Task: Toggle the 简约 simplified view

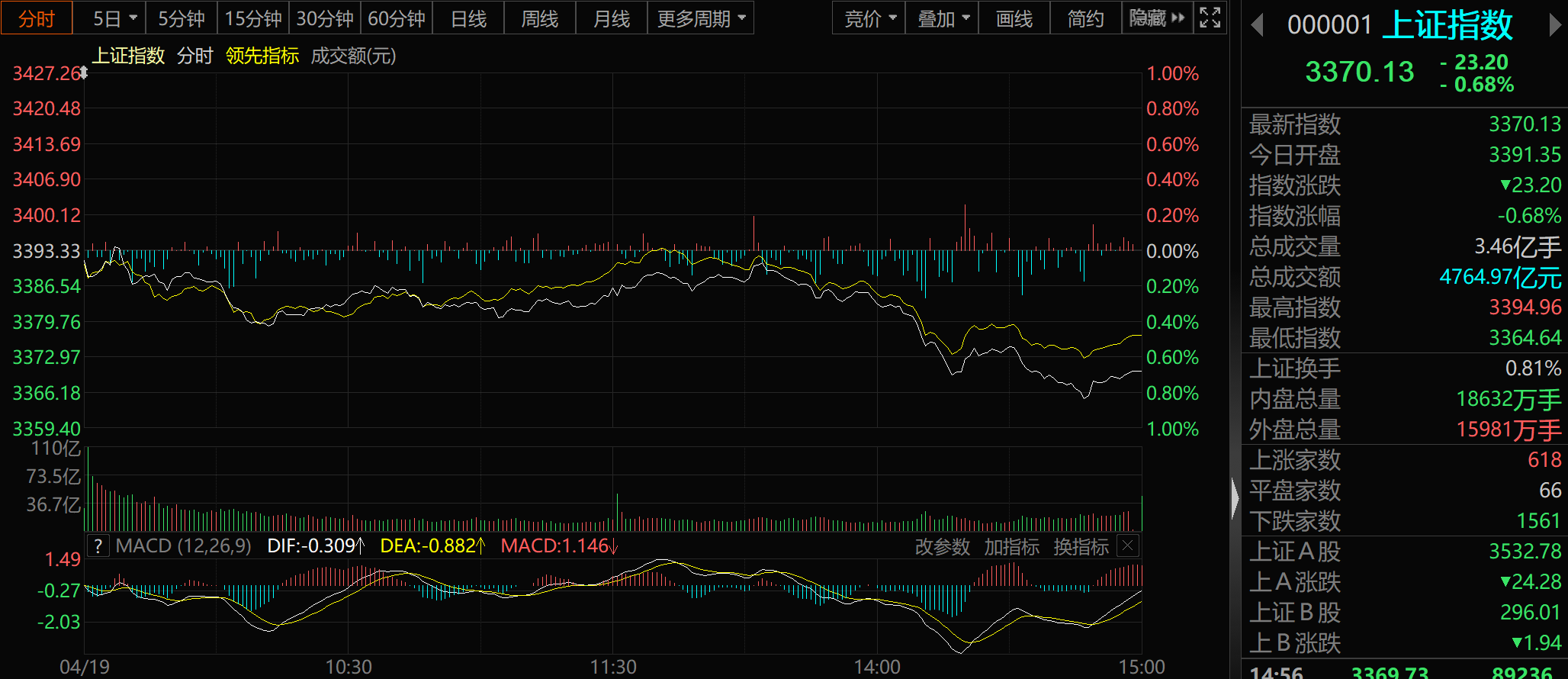Action: point(1085,18)
